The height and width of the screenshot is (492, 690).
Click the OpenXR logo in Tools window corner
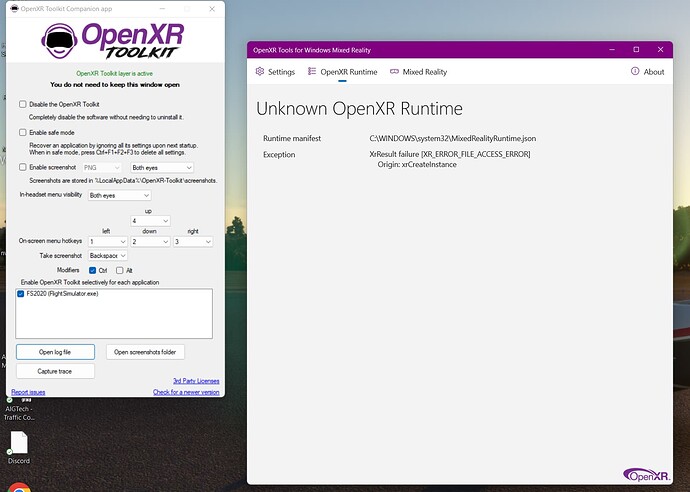point(646,475)
